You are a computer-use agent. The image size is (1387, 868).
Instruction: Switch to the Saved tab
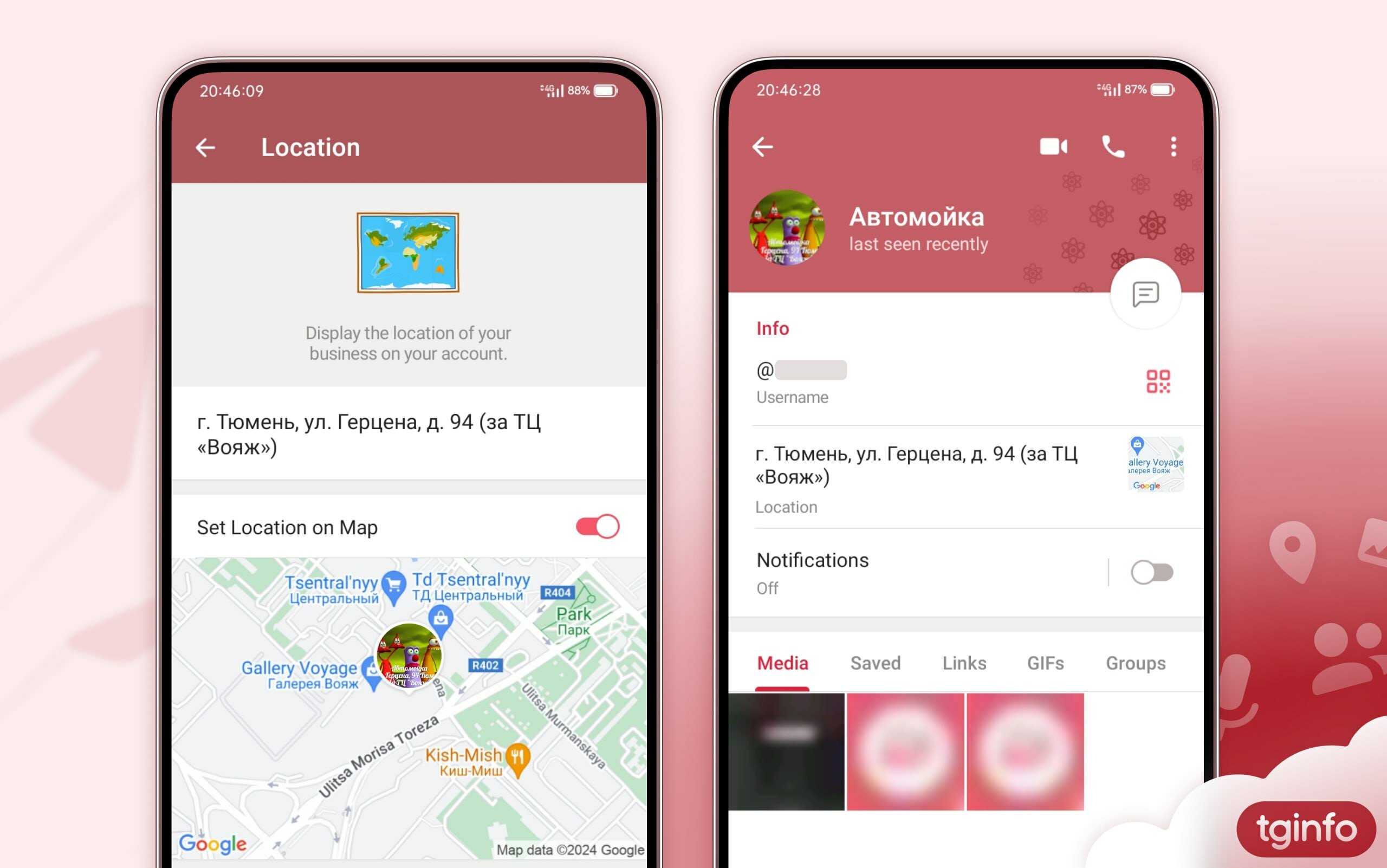tap(875, 663)
